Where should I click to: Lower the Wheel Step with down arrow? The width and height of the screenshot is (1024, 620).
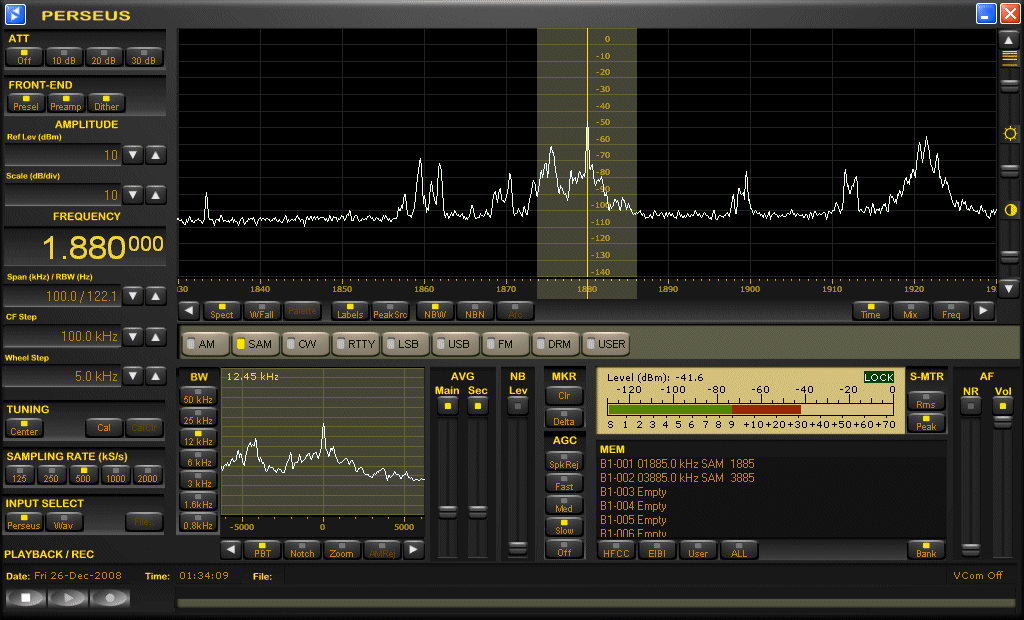coord(133,376)
